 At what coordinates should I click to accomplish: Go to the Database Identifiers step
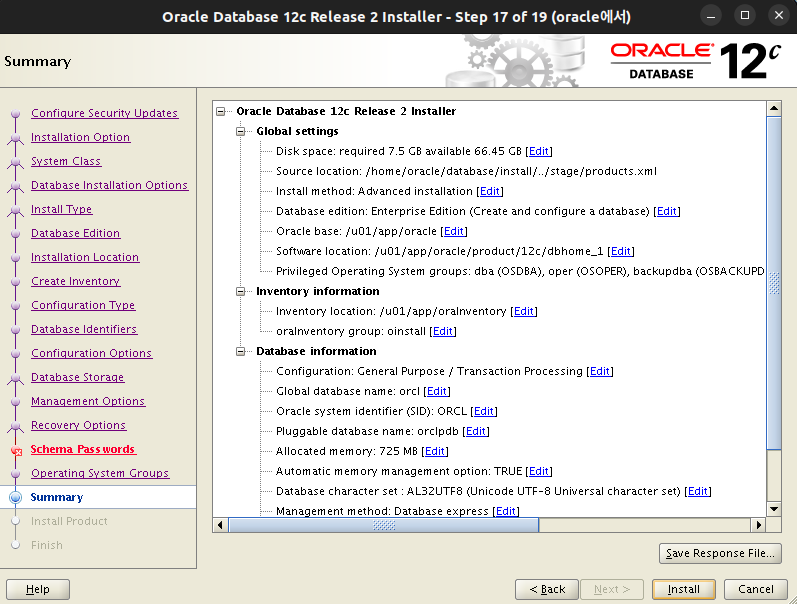coord(84,329)
